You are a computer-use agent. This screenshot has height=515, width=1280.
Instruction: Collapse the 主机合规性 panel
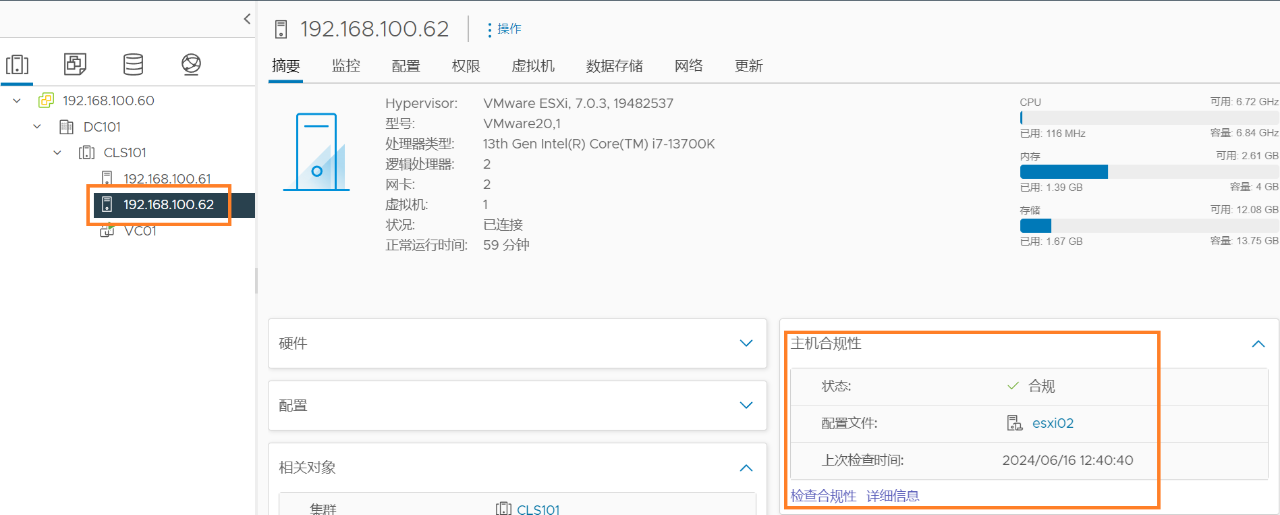click(x=1258, y=344)
